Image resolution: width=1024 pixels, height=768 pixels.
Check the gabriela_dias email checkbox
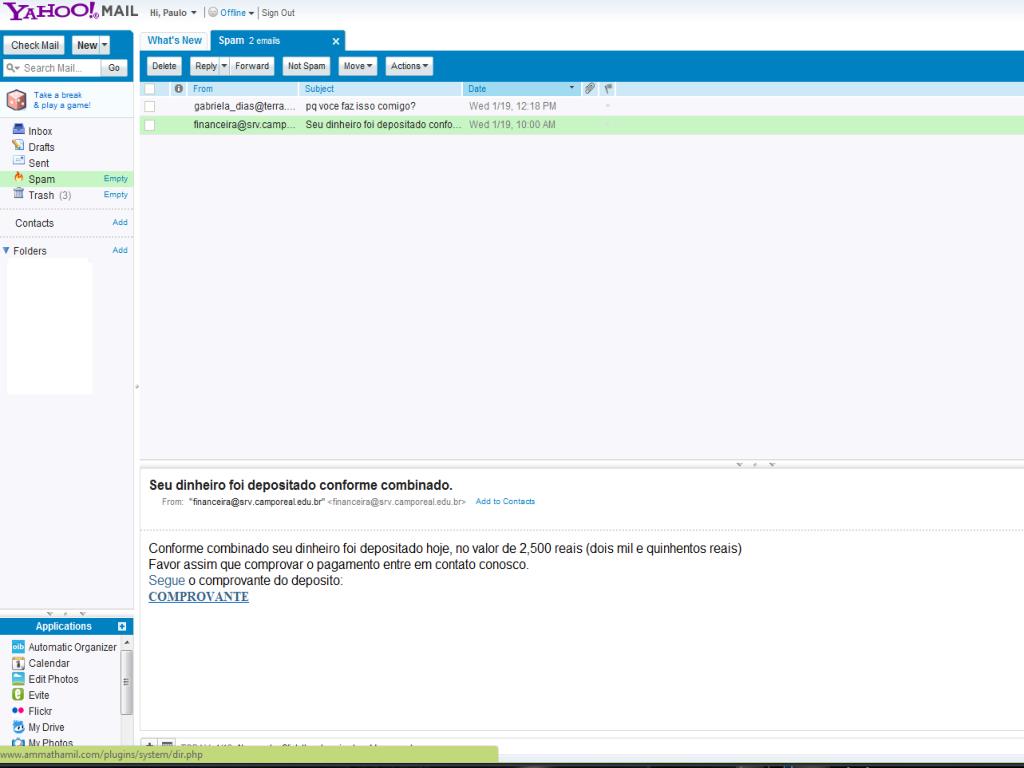pyautogui.click(x=150, y=106)
